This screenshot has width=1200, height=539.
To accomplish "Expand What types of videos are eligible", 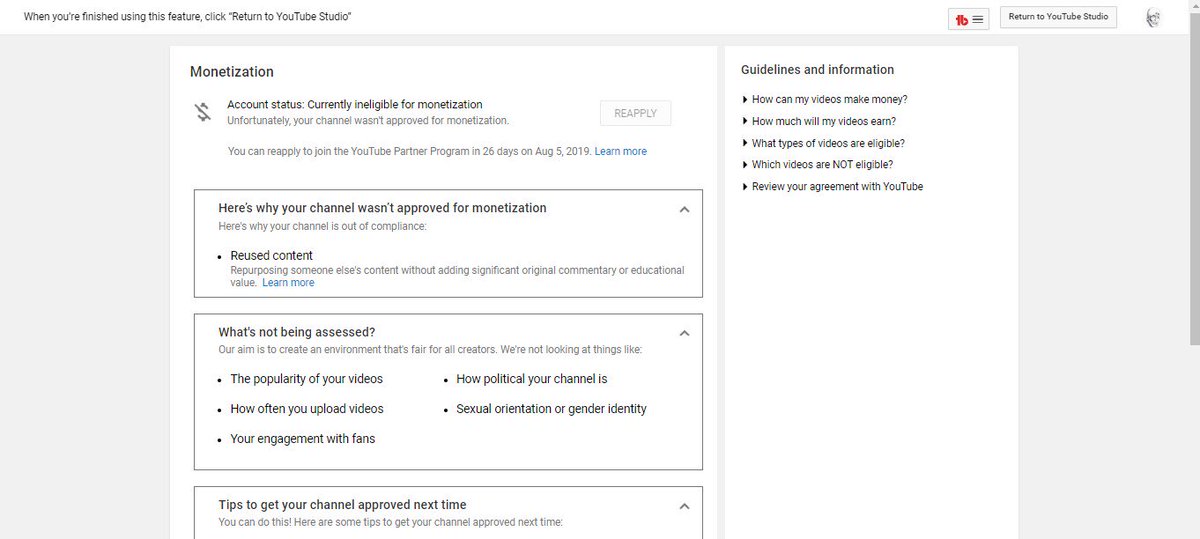I will point(823,144).
